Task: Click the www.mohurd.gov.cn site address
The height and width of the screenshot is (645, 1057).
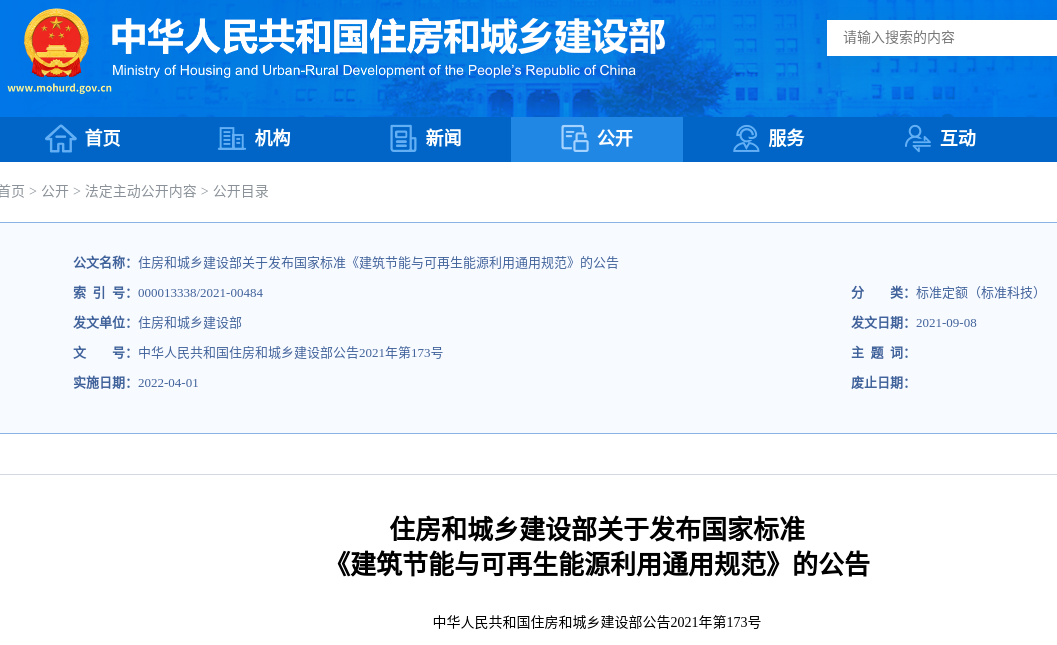Action: coord(59,88)
